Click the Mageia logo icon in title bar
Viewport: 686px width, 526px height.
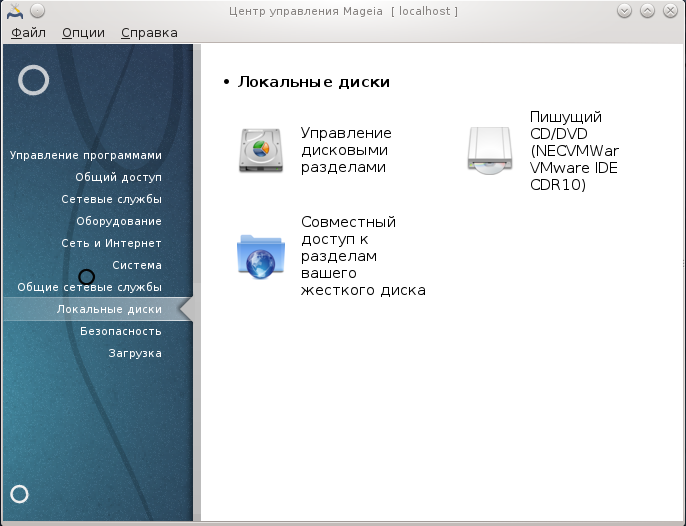[15, 11]
